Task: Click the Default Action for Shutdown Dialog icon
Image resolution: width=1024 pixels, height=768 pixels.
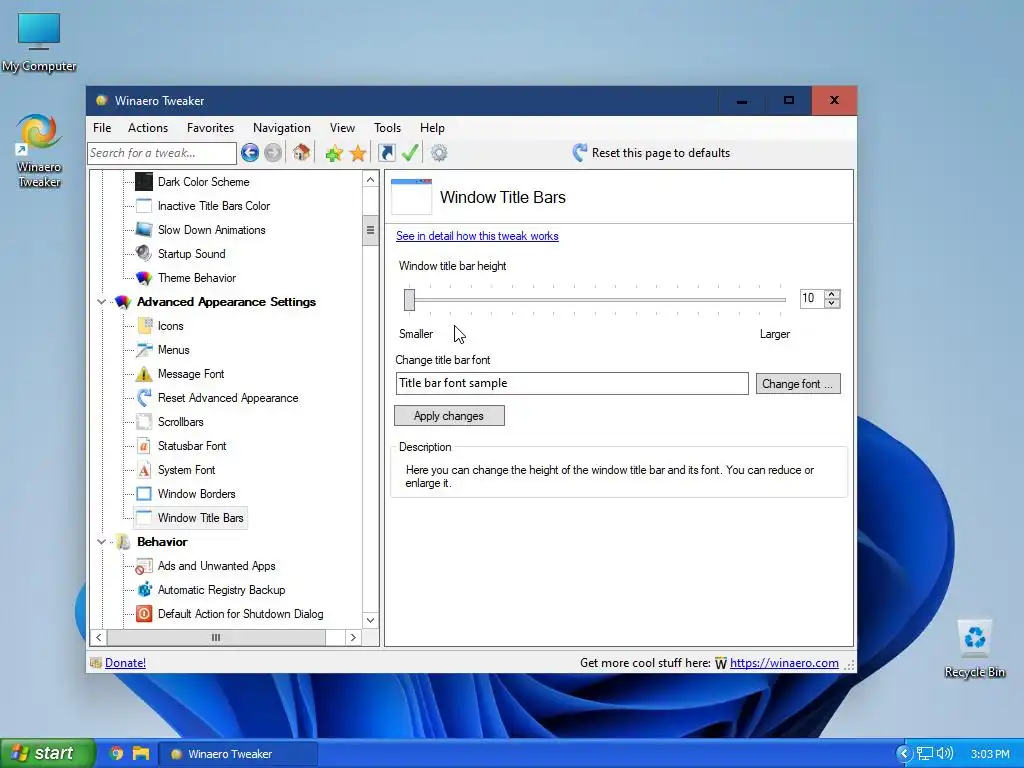Action: point(144,614)
